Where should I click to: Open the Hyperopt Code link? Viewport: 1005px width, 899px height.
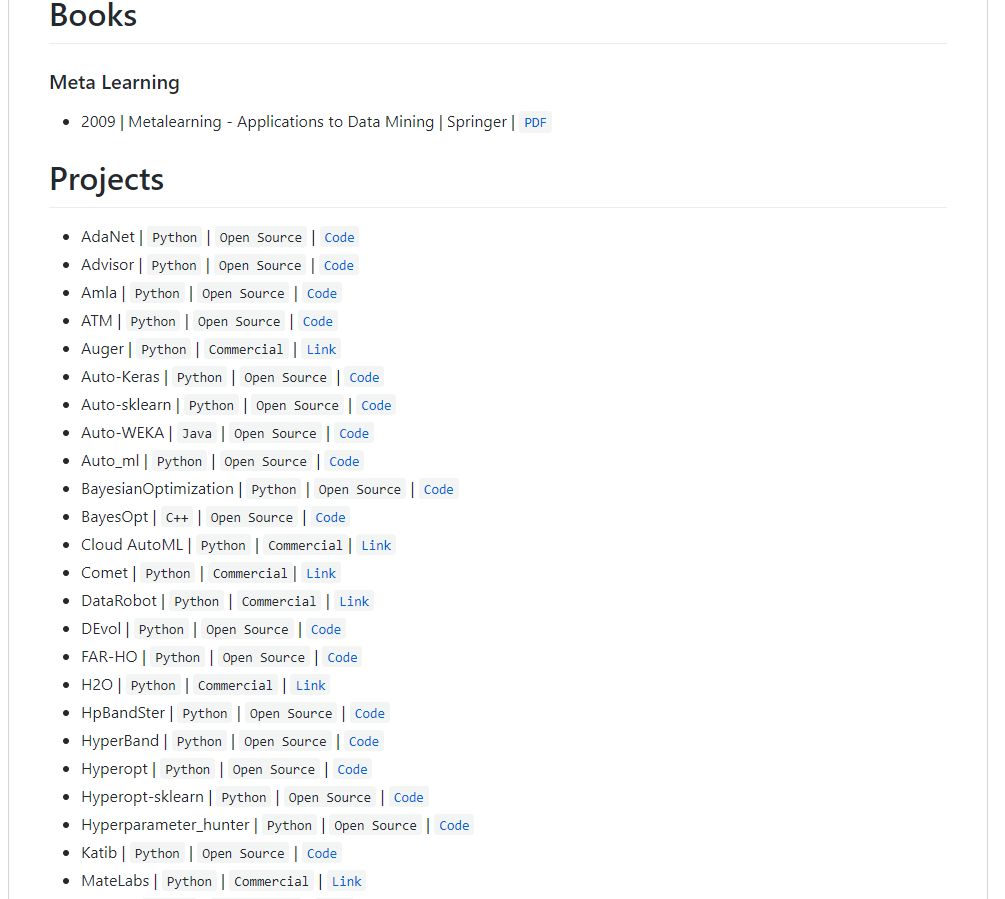click(353, 770)
